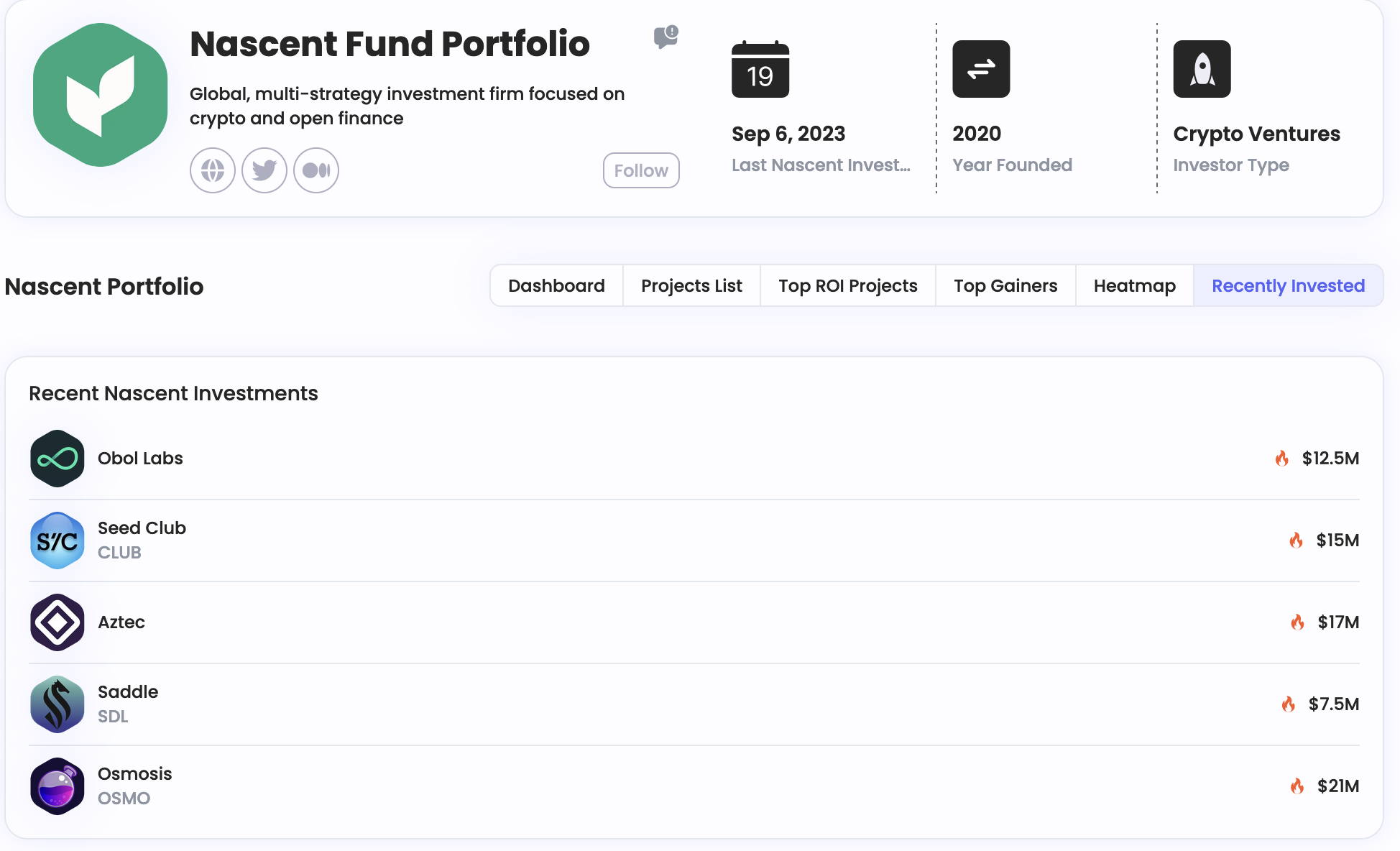Viewport: 1400px width, 851px height.
Task: Click the calendar icon showing 19
Action: 760,69
